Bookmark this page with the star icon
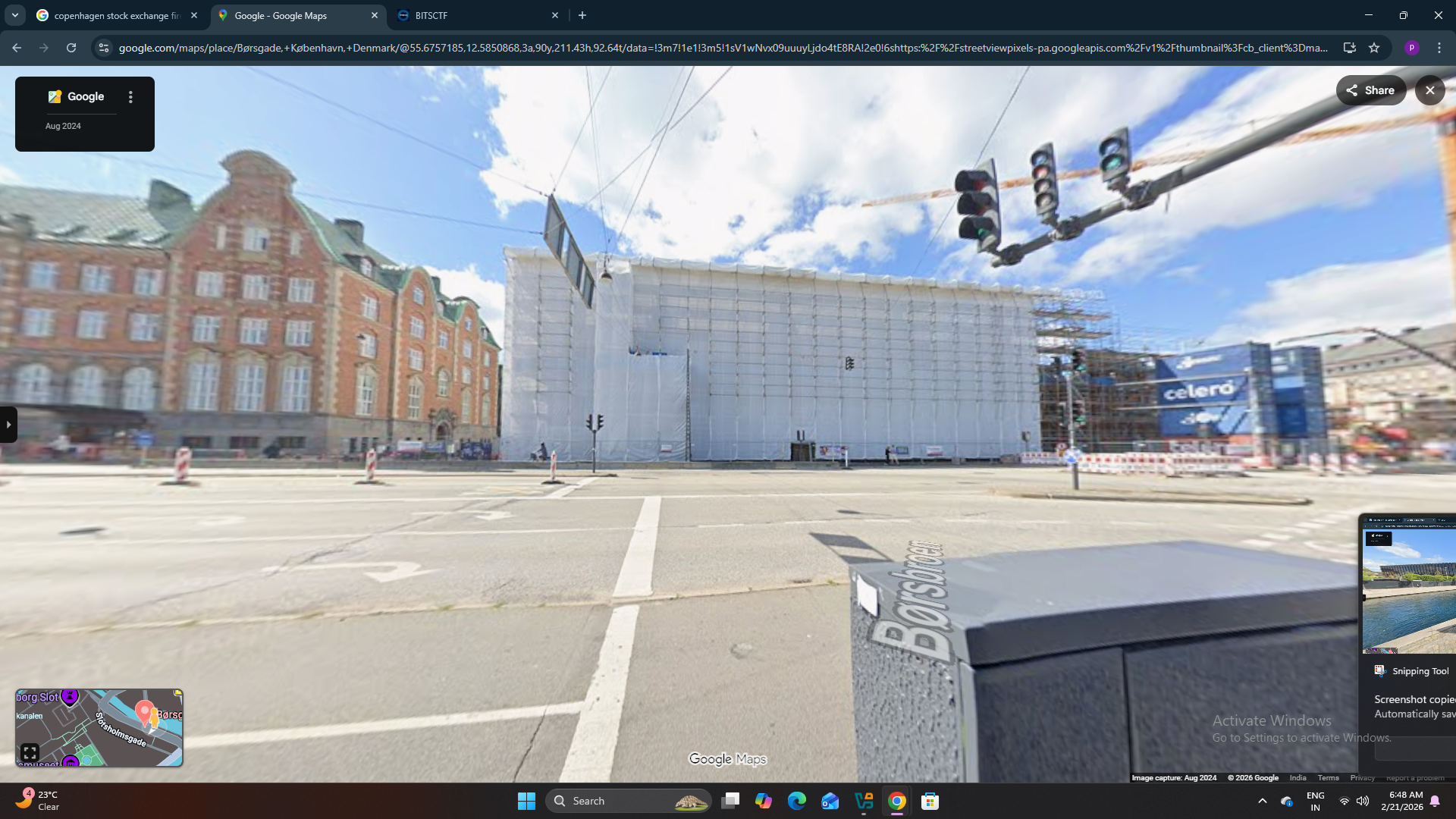The image size is (1456, 819). [x=1375, y=47]
